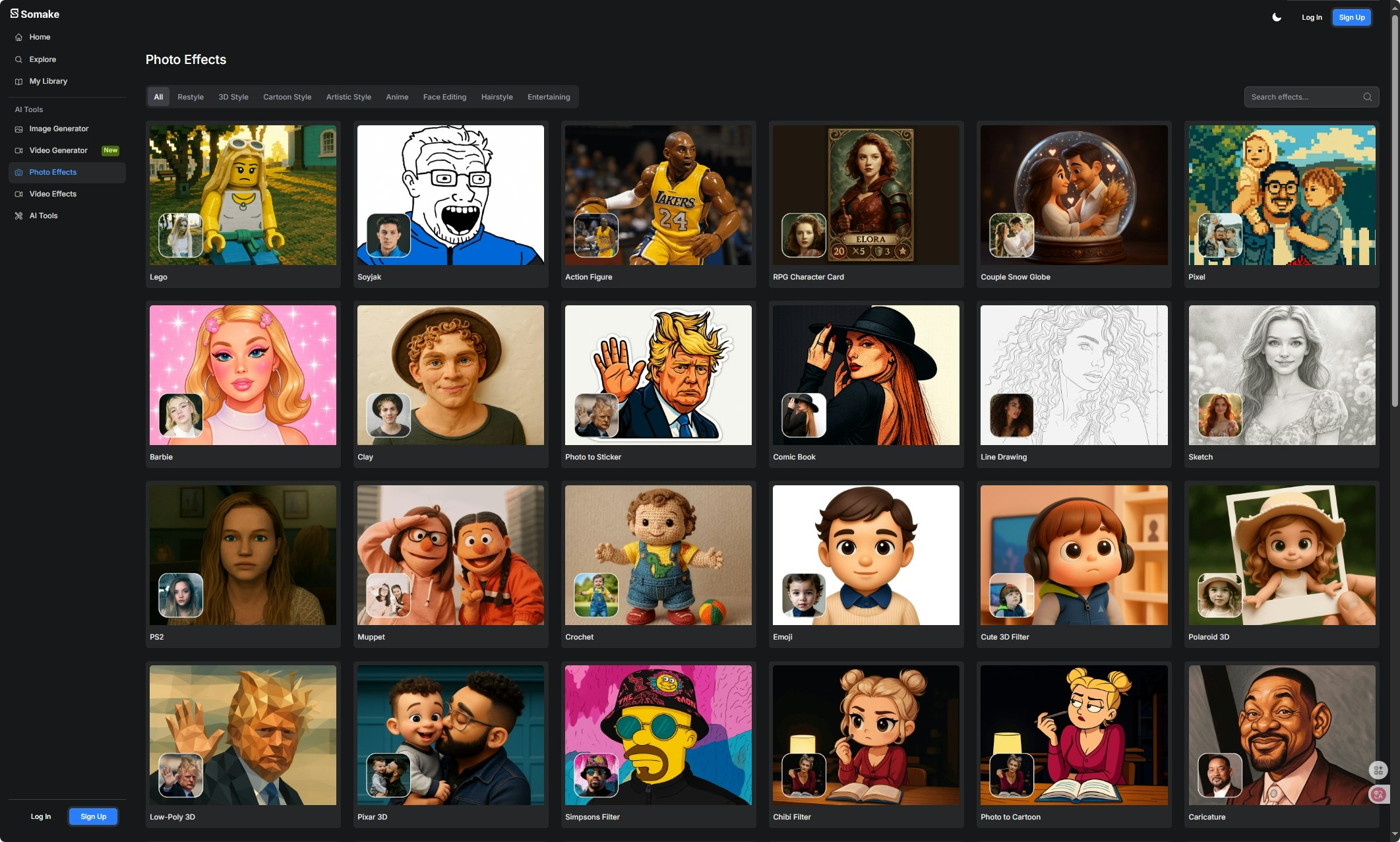Select the Anime tab
1400x842 pixels.
397,97
